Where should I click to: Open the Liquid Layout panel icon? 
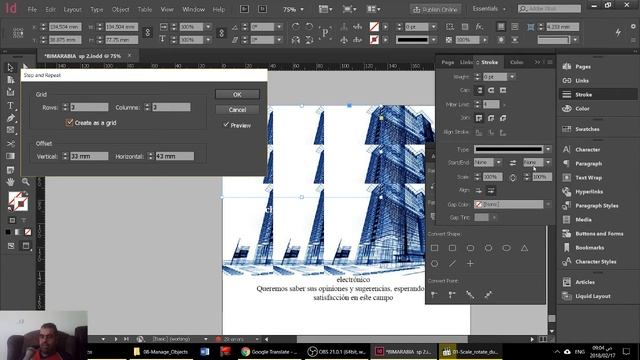pos(567,296)
